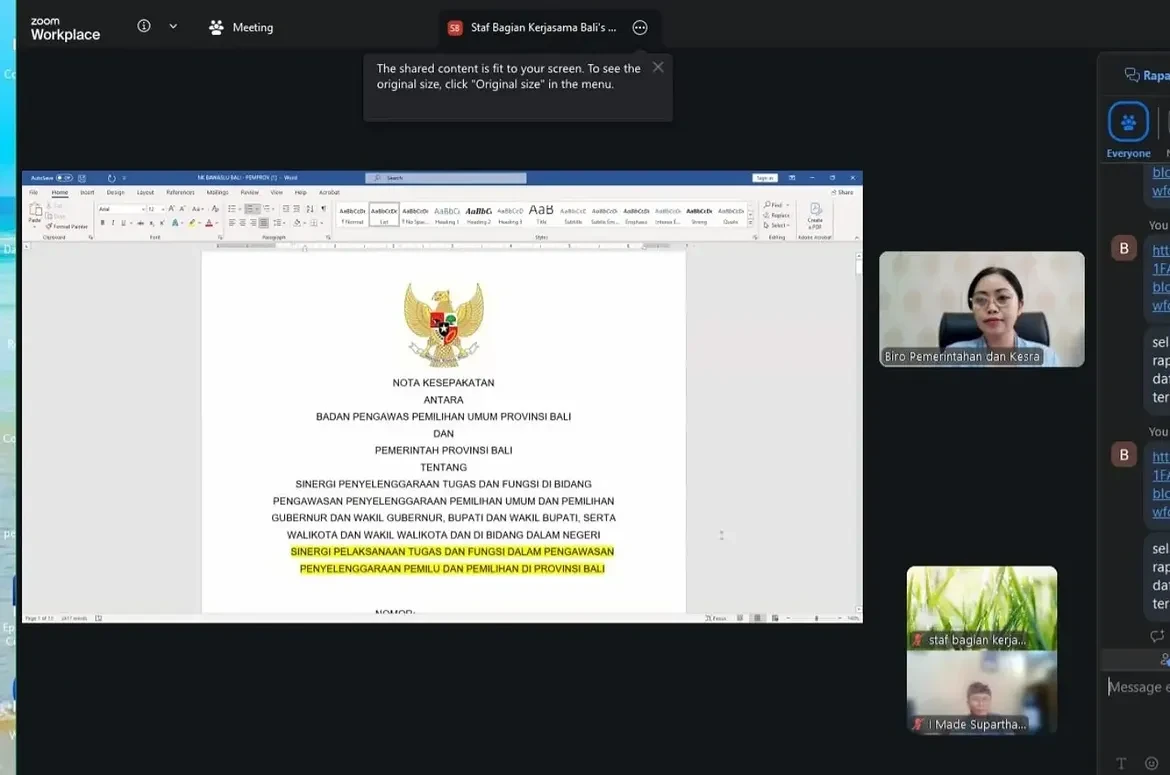
Task: Apply the yellow text highlight color
Action: click(192, 223)
